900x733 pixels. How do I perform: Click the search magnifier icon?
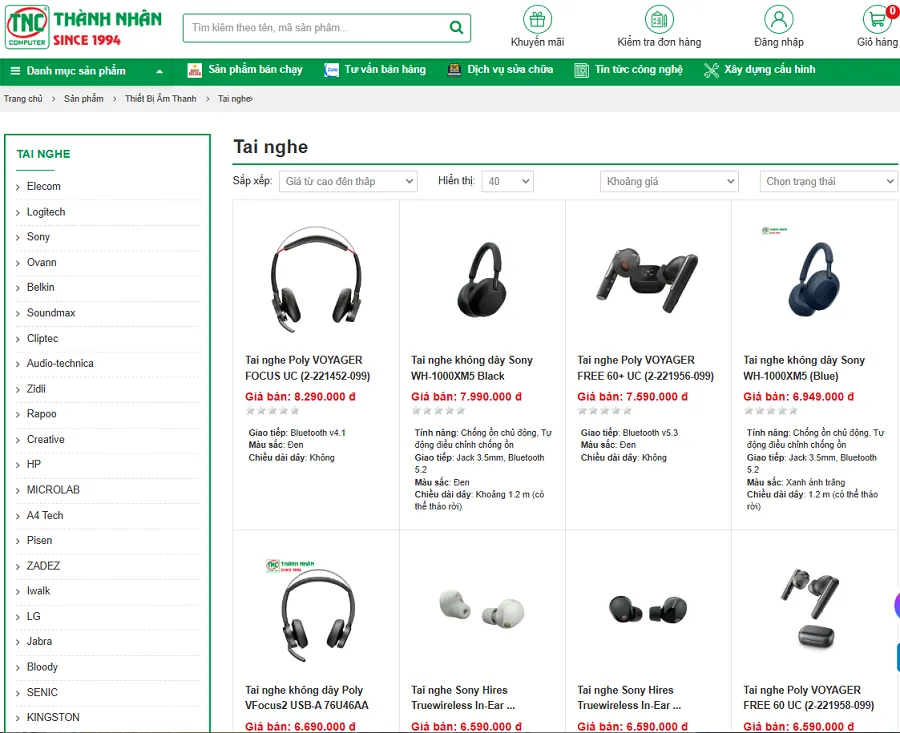click(456, 28)
